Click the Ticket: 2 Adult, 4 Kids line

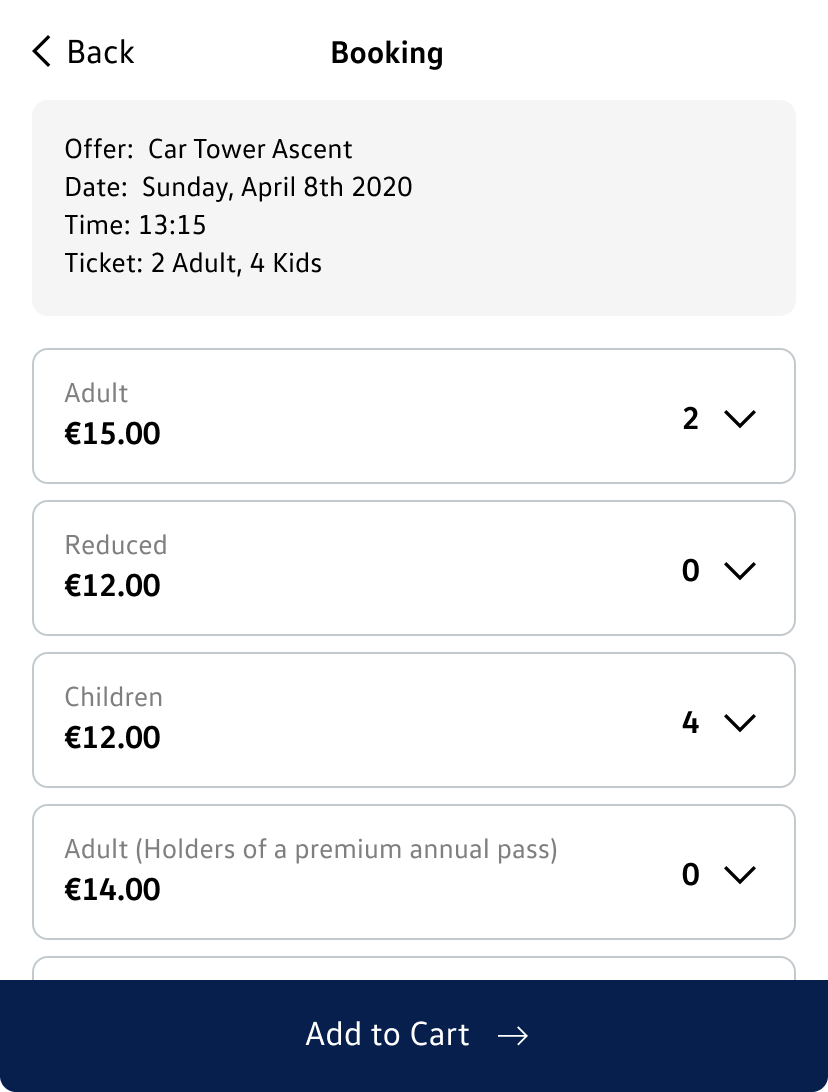pos(193,264)
